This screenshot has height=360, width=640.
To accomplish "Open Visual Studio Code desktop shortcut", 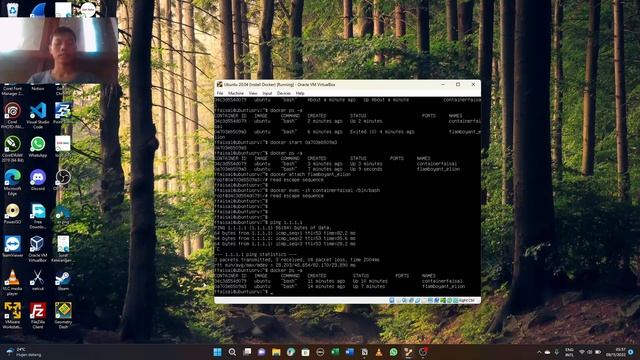I will [38, 116].
